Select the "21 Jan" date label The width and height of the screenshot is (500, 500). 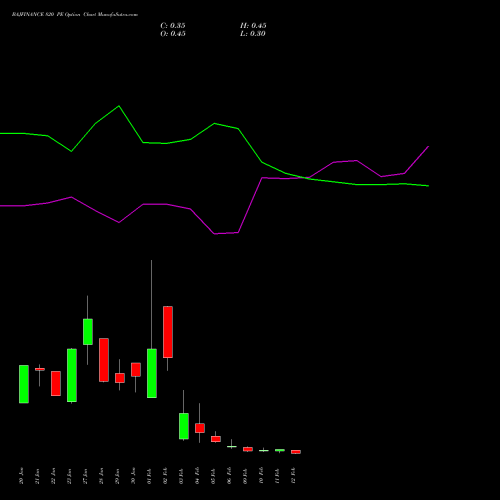tap(38, 476)
